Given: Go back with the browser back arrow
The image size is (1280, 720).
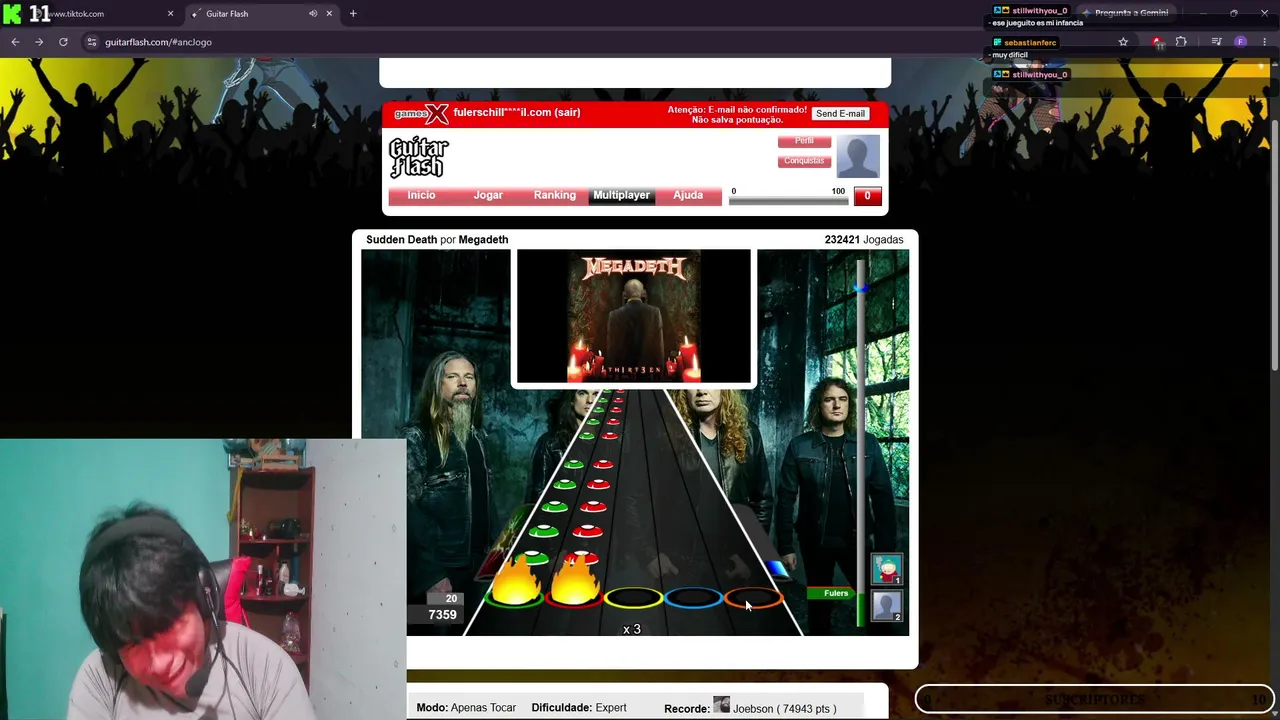Looking at the screenshot, I should tap(15, 42).
